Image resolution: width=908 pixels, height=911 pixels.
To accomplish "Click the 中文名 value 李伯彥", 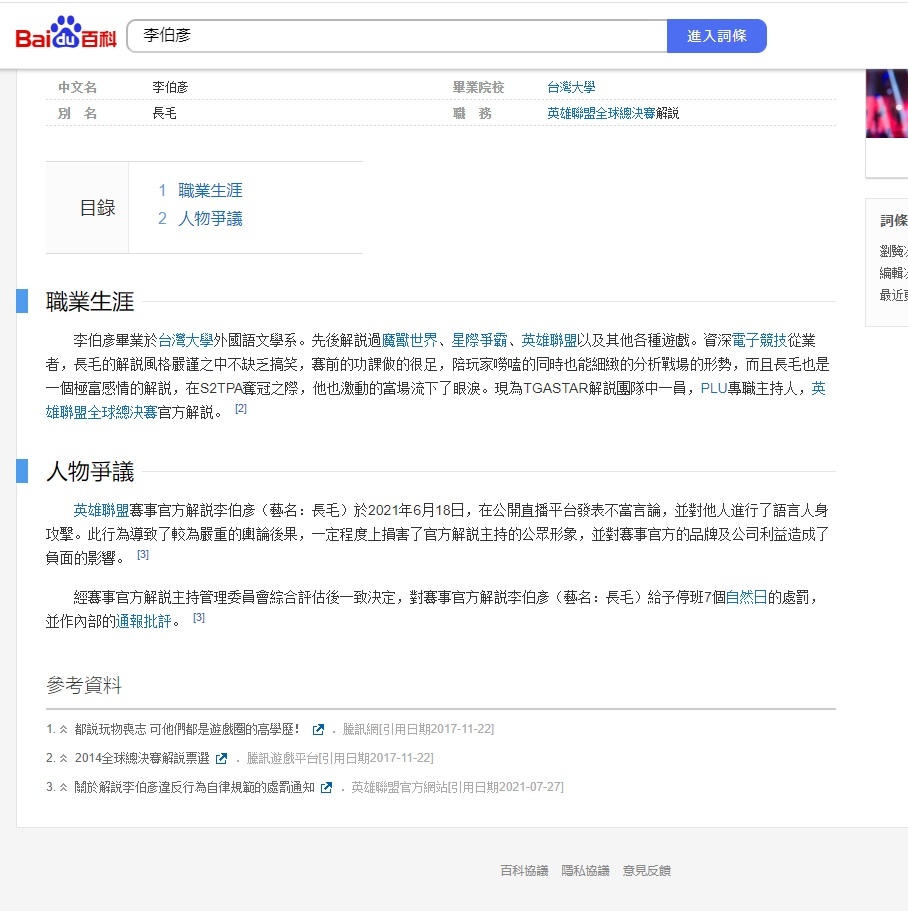I will tap(170, 87).
